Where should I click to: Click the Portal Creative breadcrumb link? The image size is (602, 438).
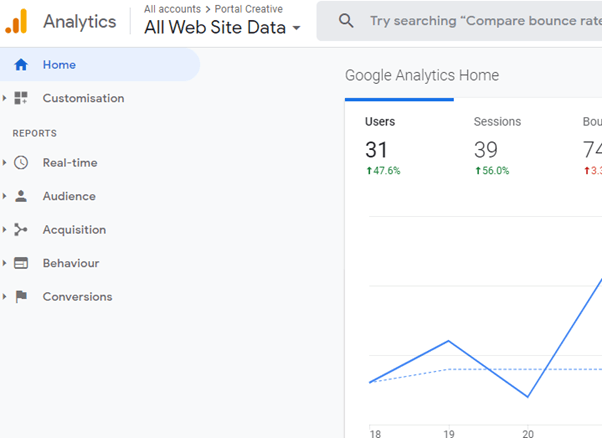248,9
